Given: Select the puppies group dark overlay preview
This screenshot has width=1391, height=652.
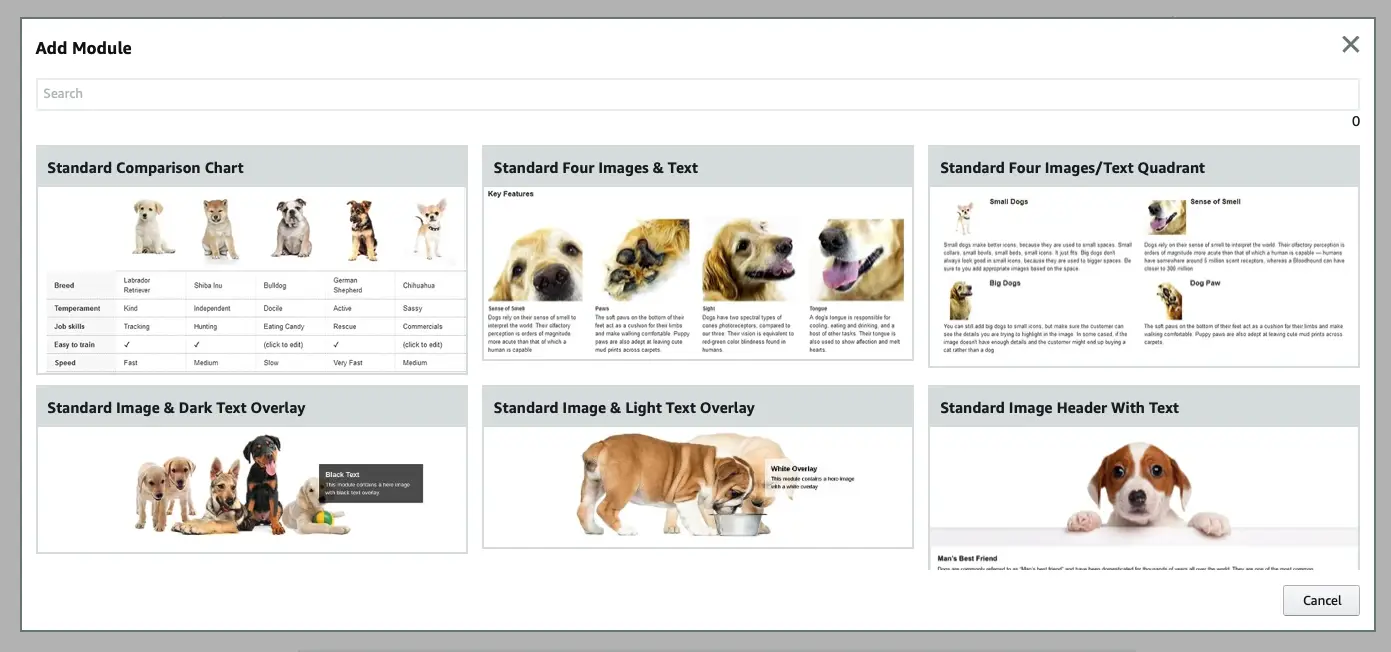Looking at the screenshot, I should [x=252, y=489].
